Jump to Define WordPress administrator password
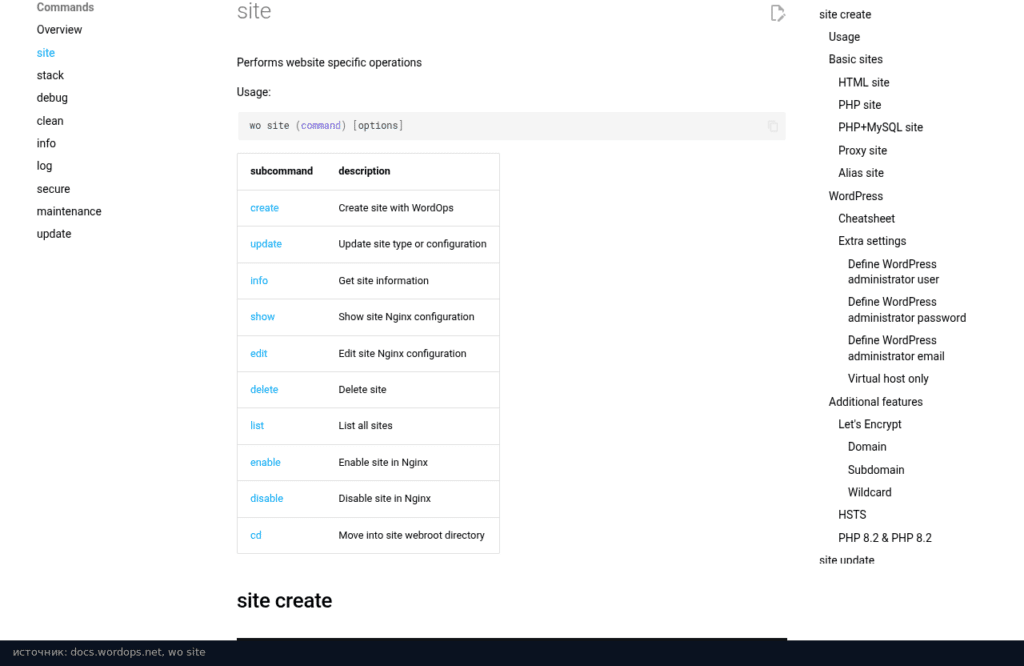 pyautogui.click(x=907, y=310)
